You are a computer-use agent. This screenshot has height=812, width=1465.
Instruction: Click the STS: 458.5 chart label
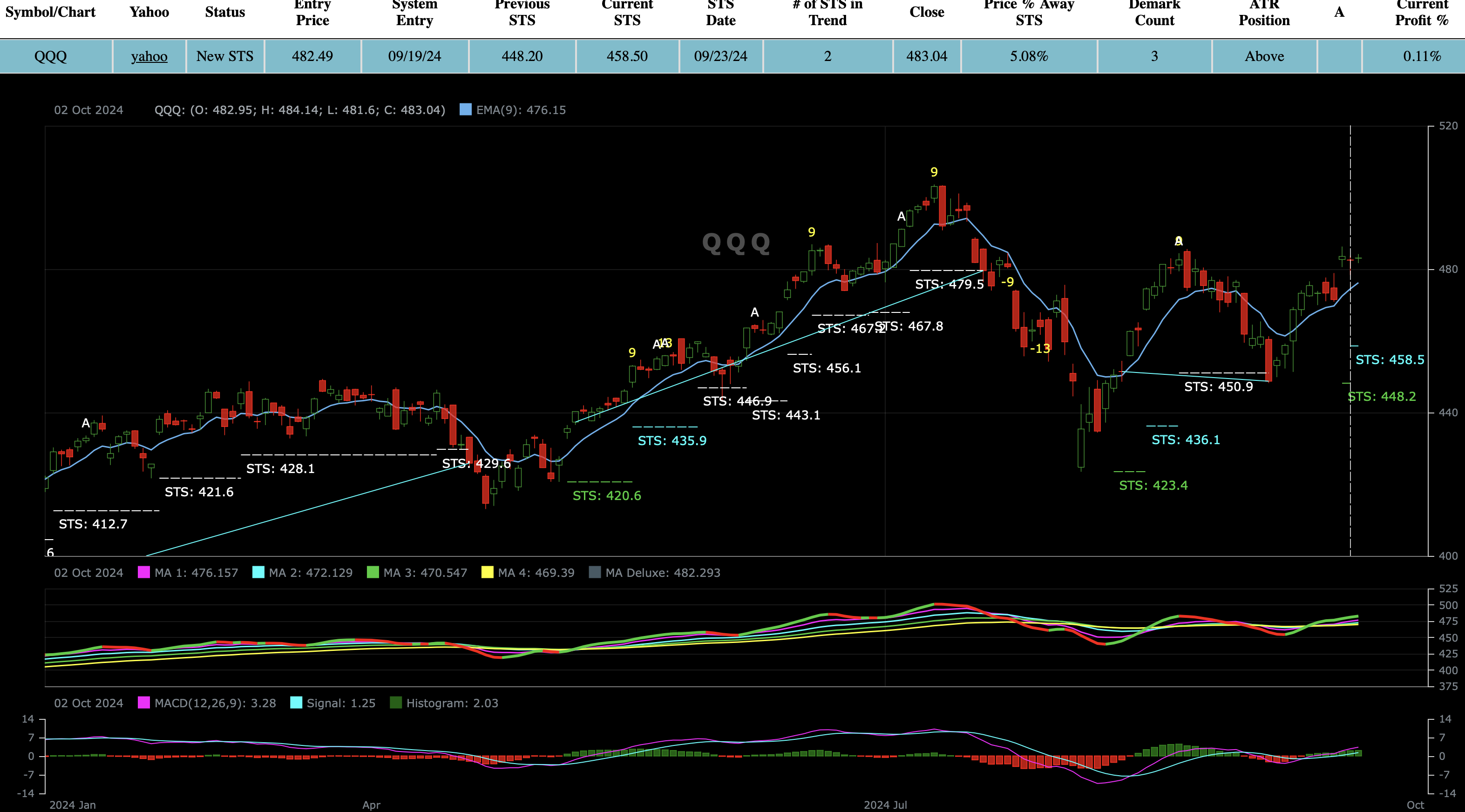click(1390, 360)
